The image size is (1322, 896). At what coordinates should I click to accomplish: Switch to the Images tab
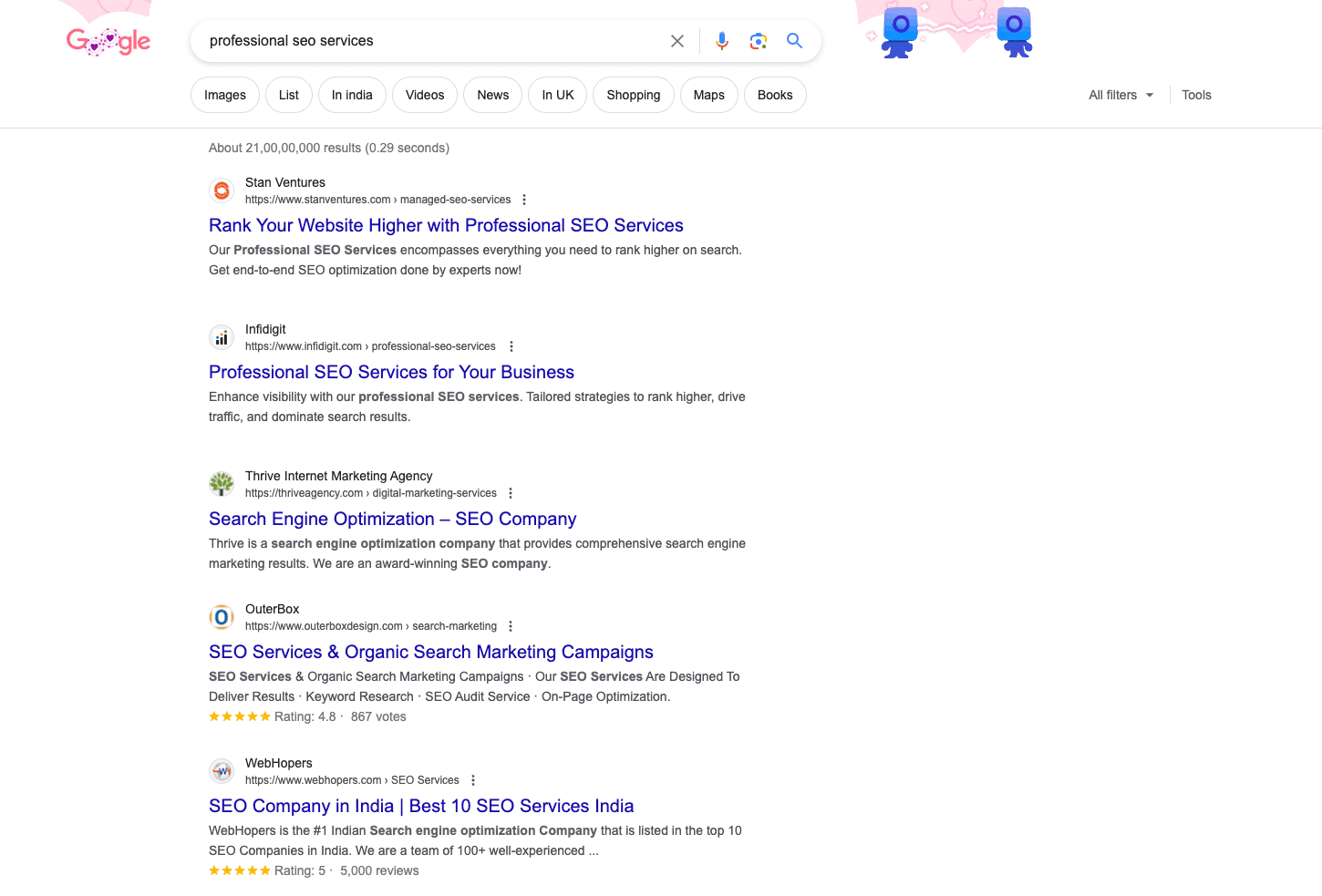[x=225, y=95]
